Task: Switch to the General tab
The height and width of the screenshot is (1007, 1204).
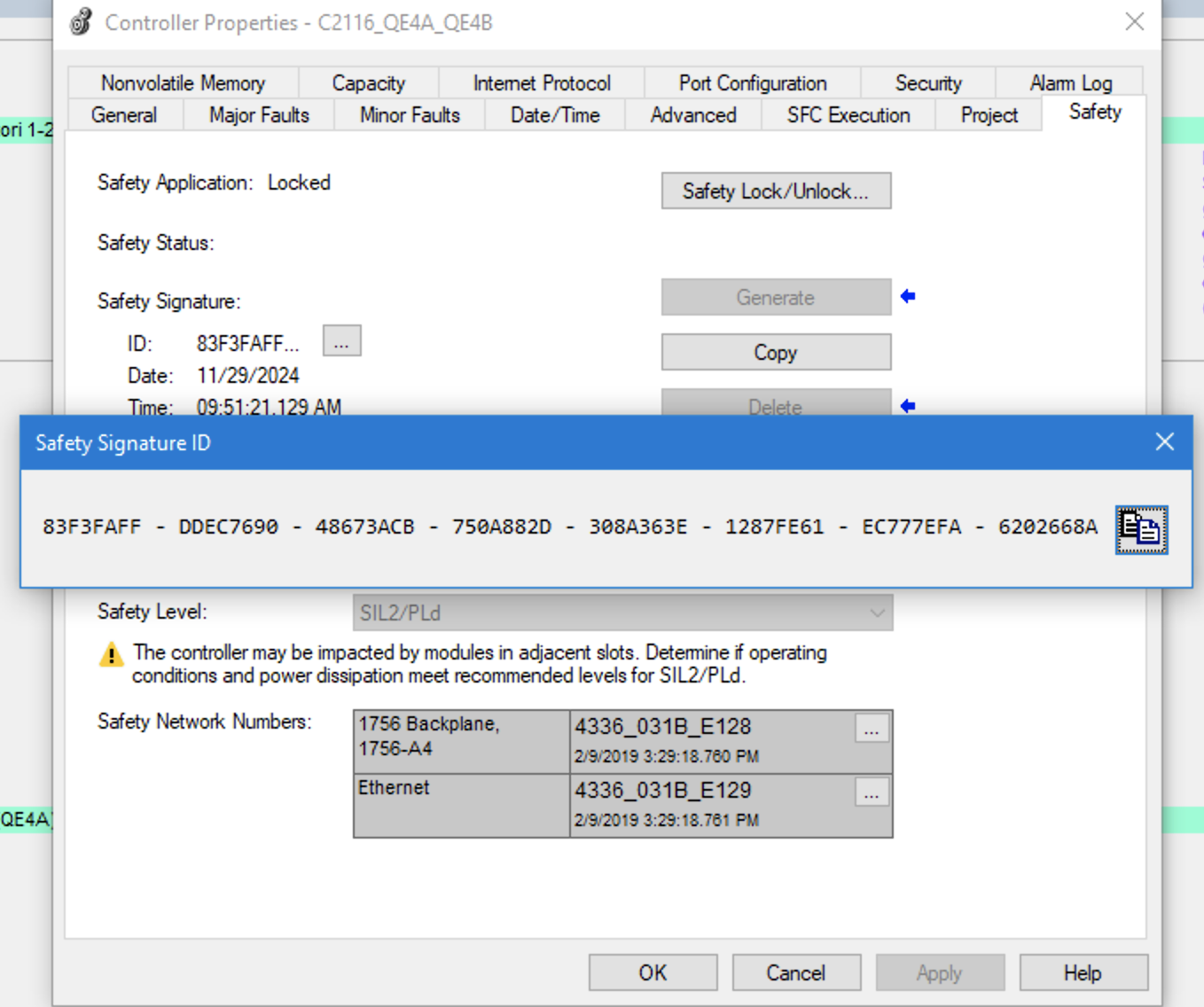Action: pos(124,115)
